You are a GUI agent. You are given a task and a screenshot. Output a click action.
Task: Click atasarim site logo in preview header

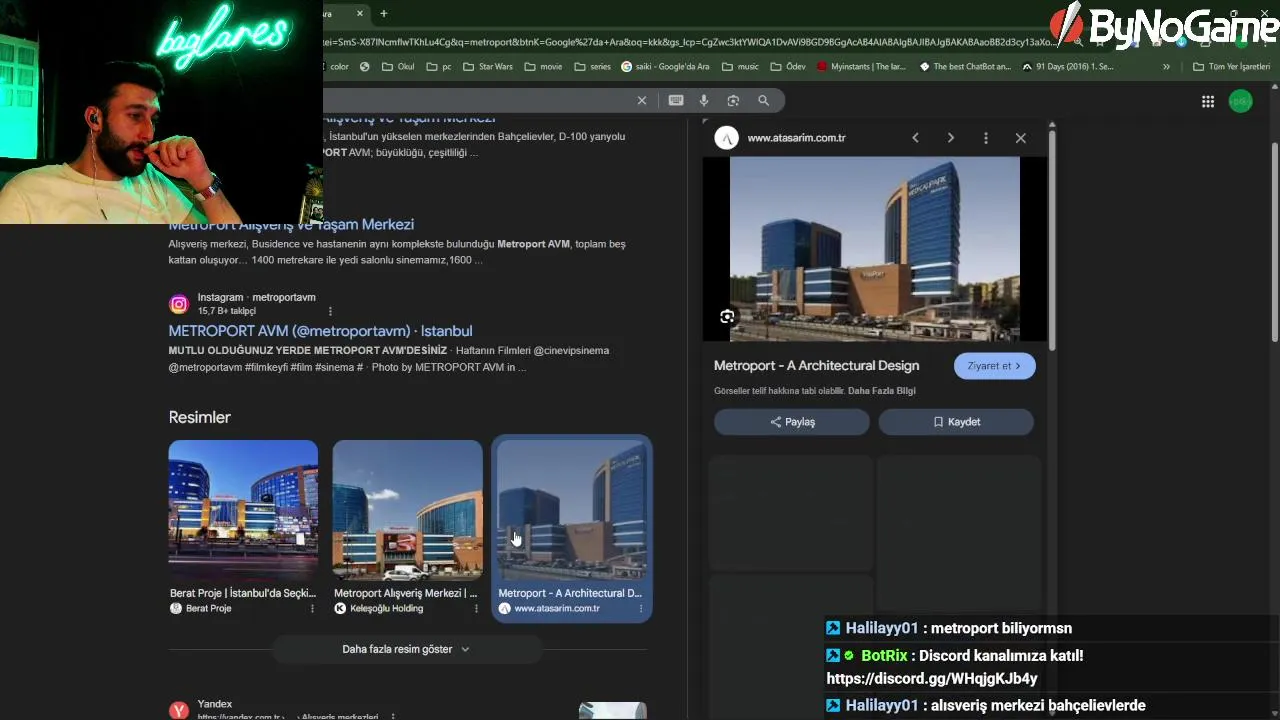[x=727, y=138]
